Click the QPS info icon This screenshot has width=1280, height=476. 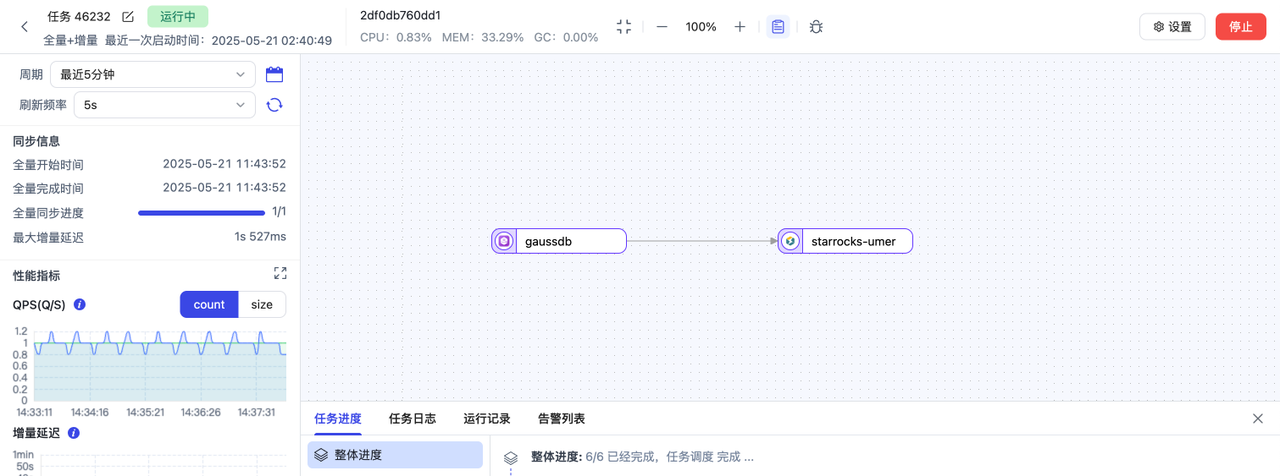tap(80, 304)
